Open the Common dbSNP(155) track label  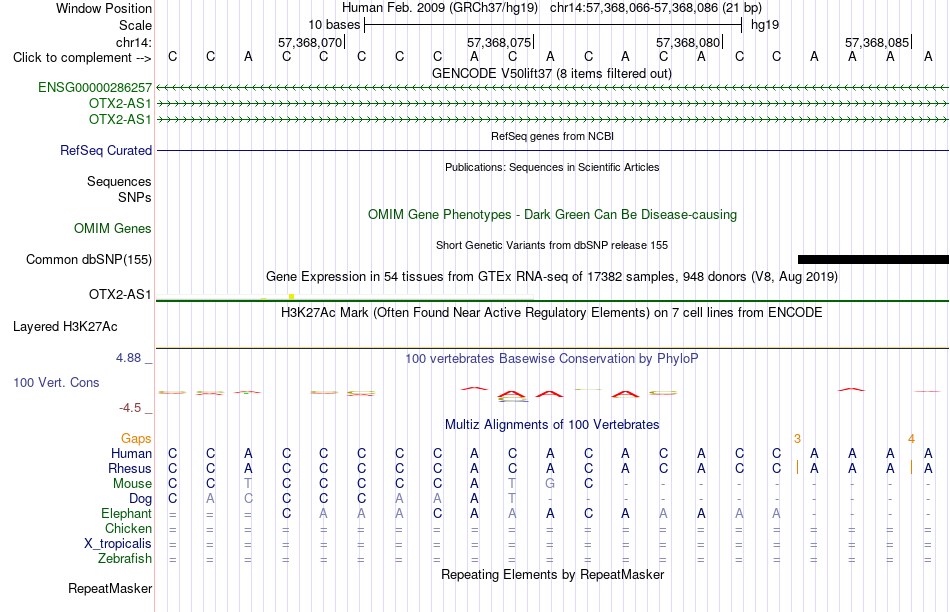(88, 259)
